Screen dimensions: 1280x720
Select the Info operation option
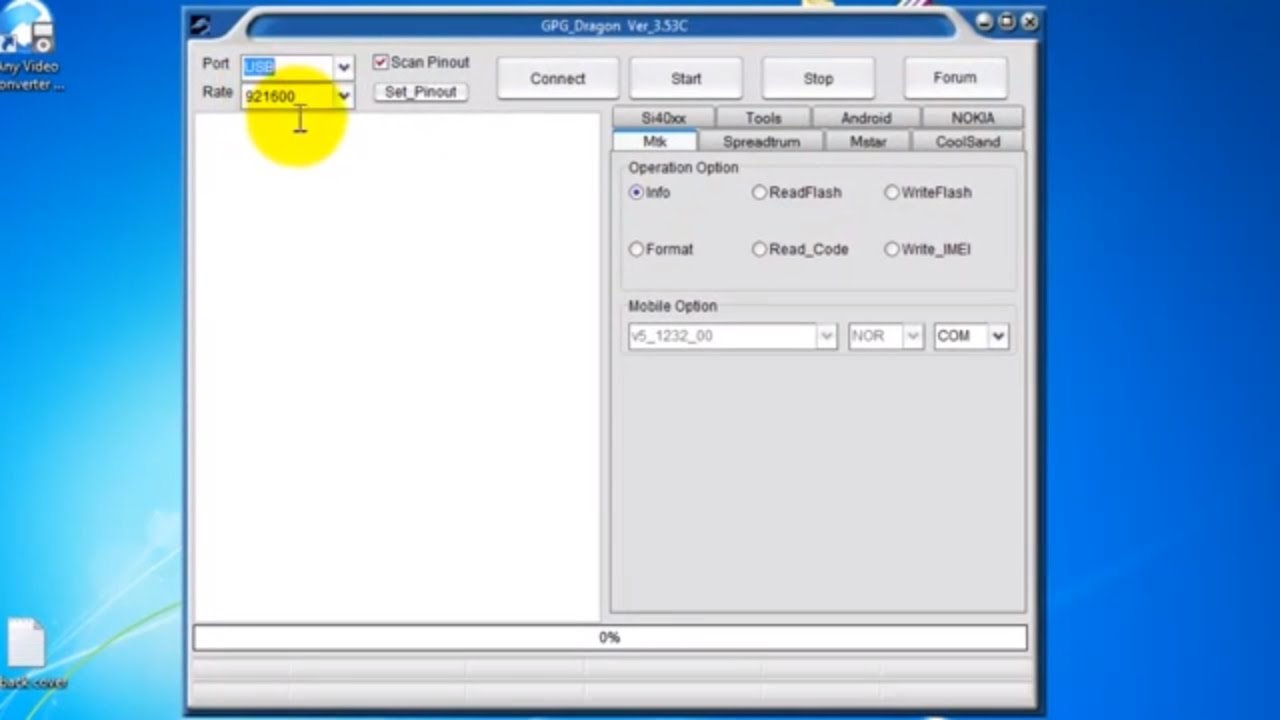click(636, 192)
